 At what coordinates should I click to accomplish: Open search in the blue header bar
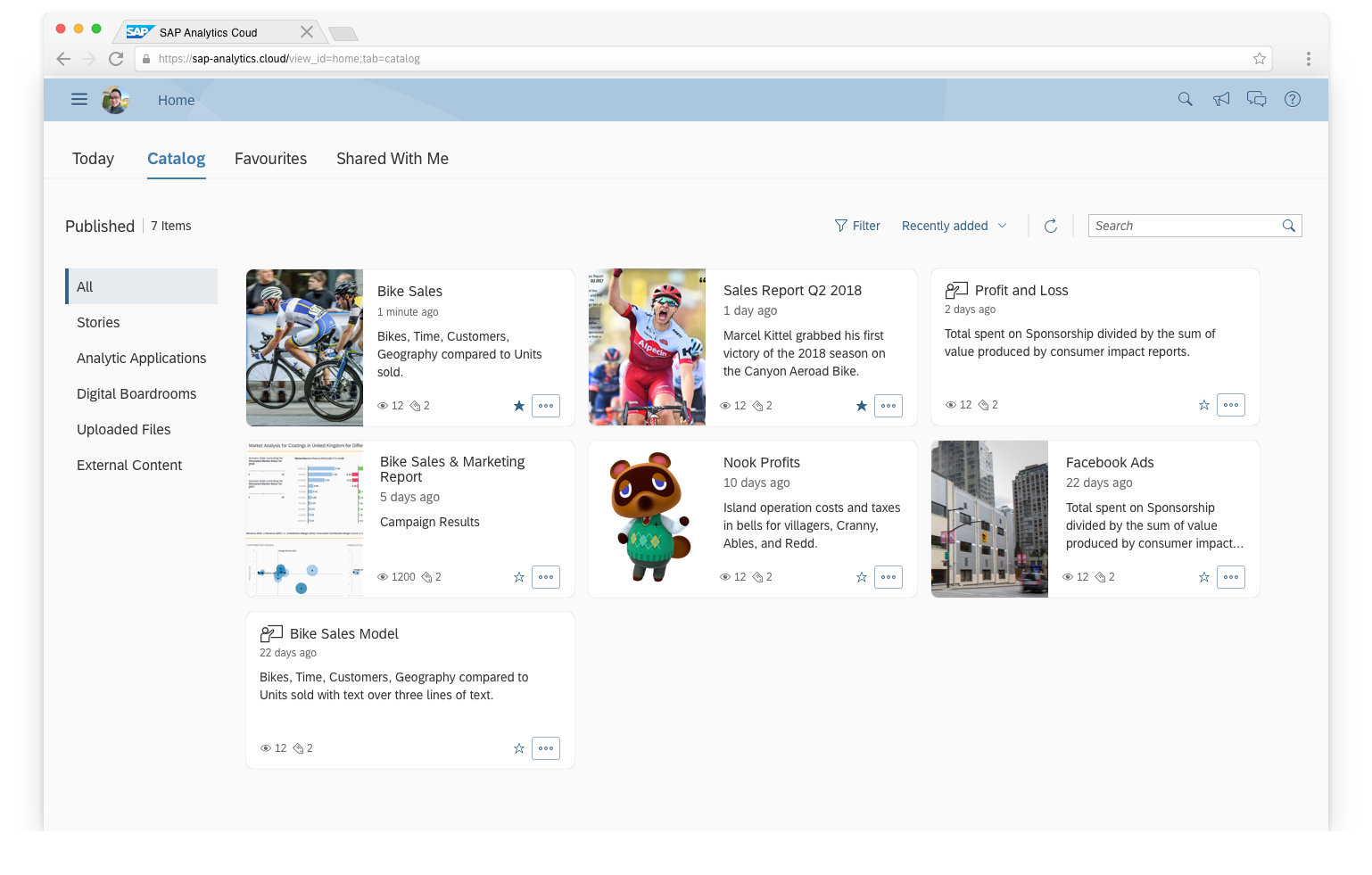tap(1185, 99)
